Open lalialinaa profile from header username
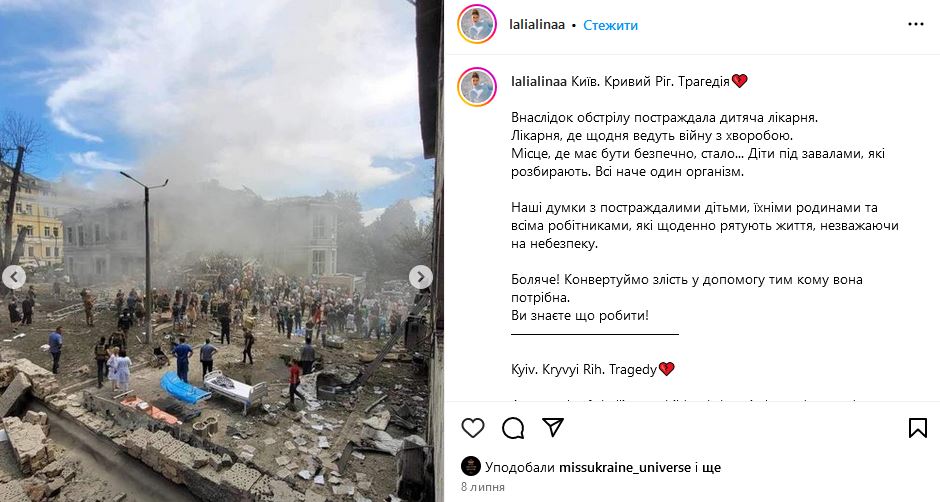Viewport: 940px width, 502px height. [537, 25]
